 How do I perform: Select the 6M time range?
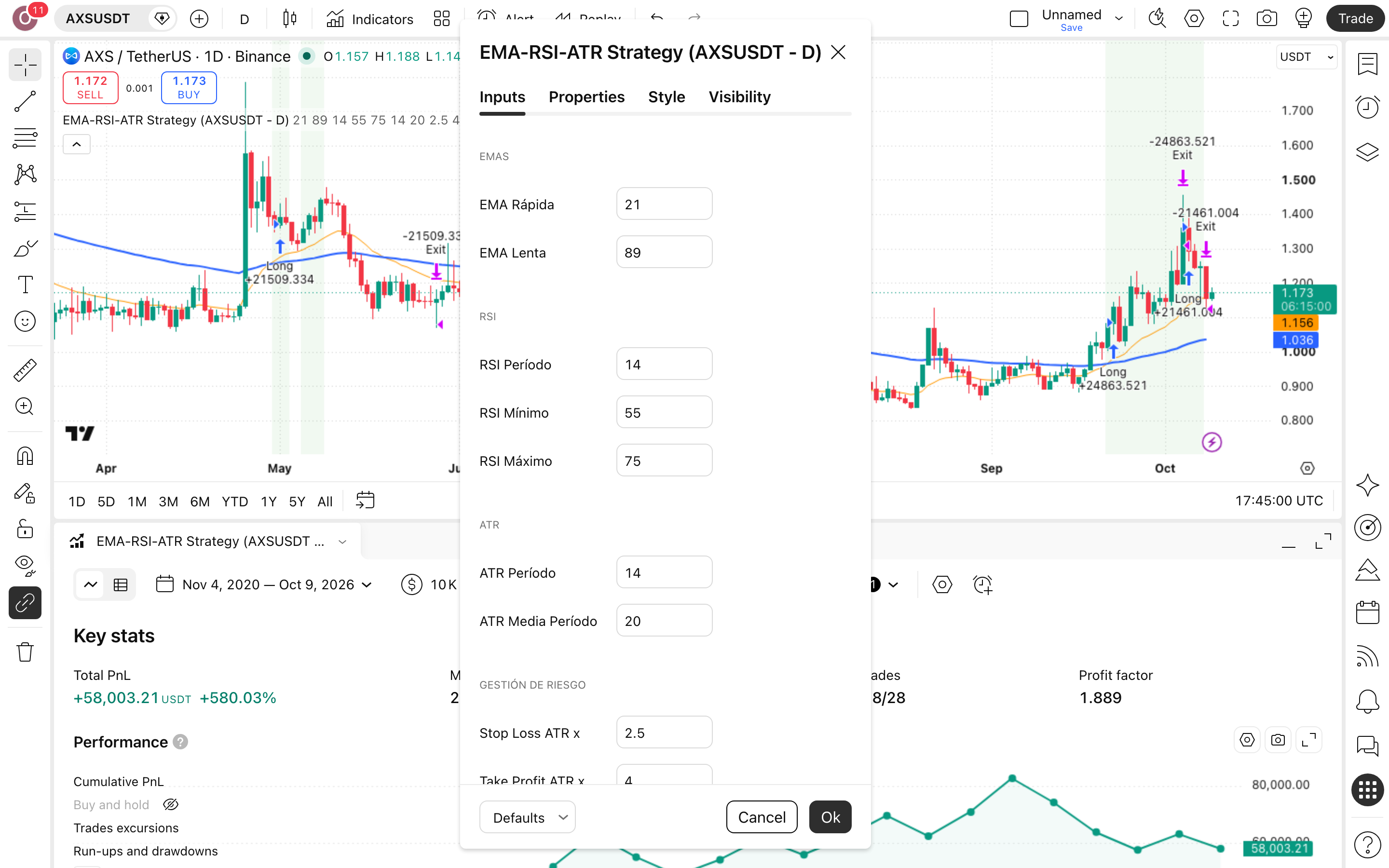tap(199, 502)
